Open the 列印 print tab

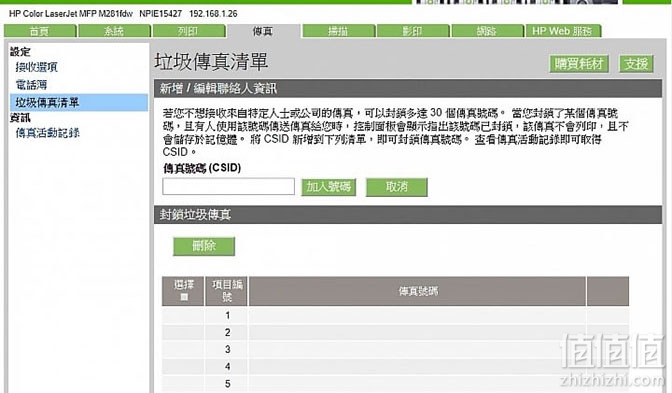click(189, 31)
